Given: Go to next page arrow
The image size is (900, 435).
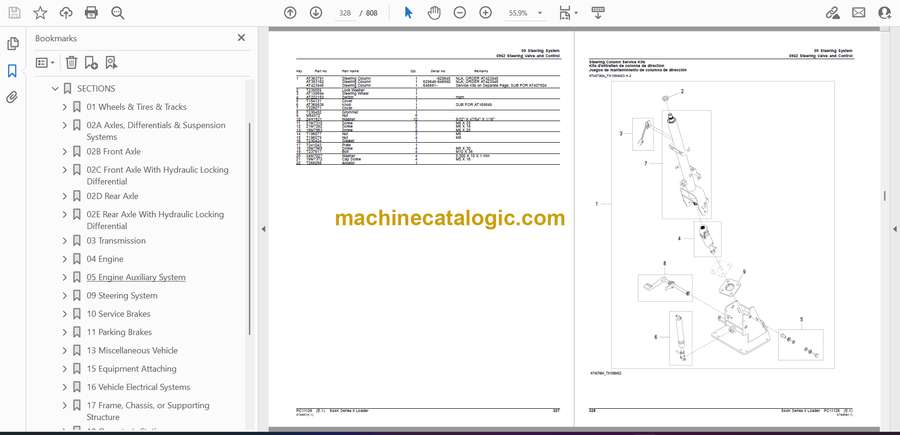Looking at the screenshot, I should point(316,13).
